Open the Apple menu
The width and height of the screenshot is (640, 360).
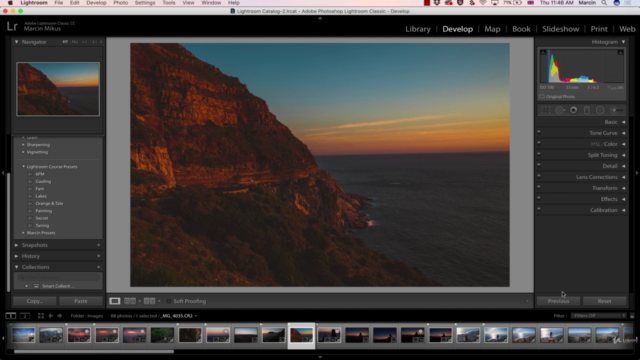(x=10, y=3)
